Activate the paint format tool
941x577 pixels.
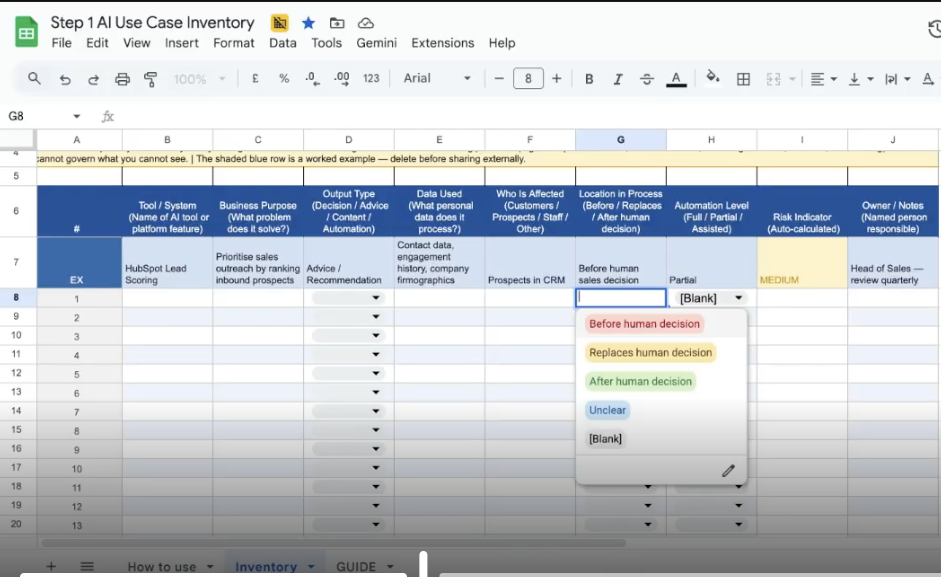pos(151,79)
